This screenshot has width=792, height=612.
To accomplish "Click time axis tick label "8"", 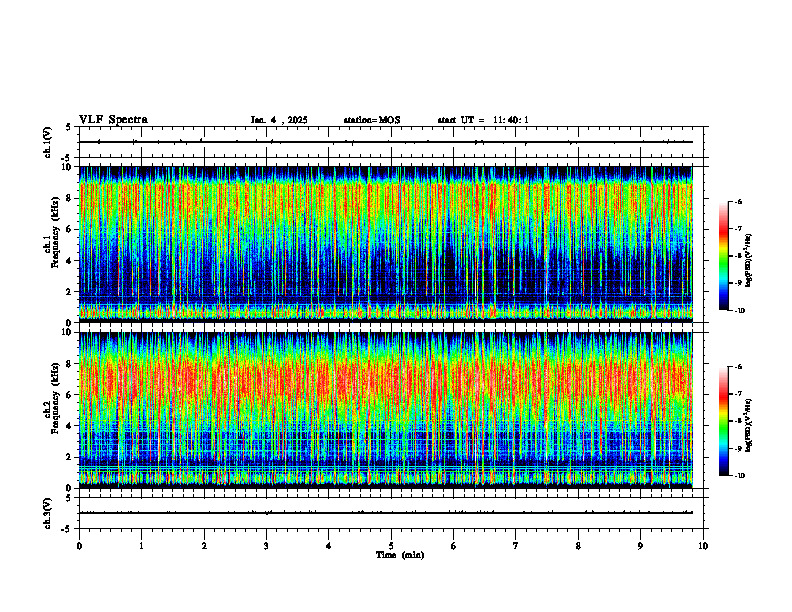I will 578,546.
